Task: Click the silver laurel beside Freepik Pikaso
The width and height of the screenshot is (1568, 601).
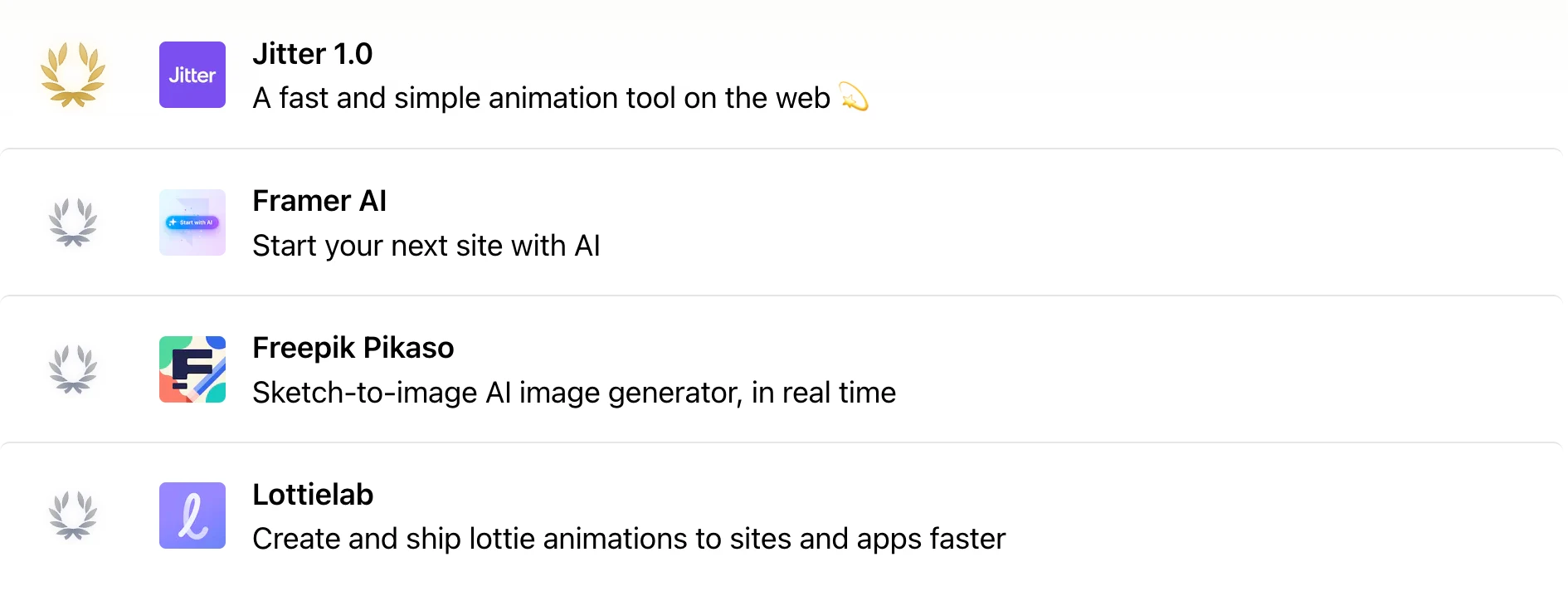Action: coord(73,369)
